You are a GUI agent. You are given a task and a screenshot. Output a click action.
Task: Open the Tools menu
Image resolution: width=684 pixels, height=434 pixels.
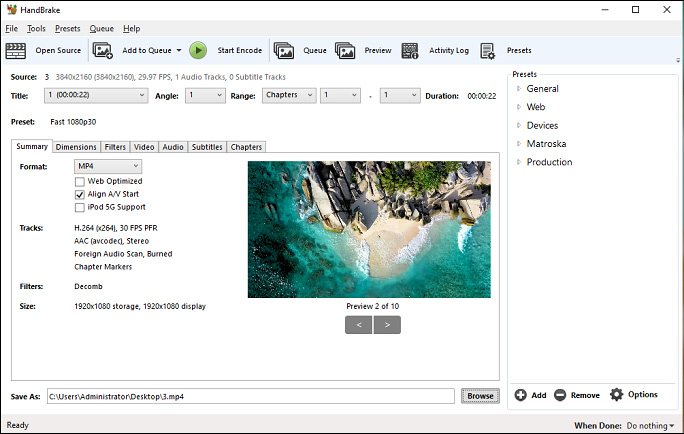36,29
